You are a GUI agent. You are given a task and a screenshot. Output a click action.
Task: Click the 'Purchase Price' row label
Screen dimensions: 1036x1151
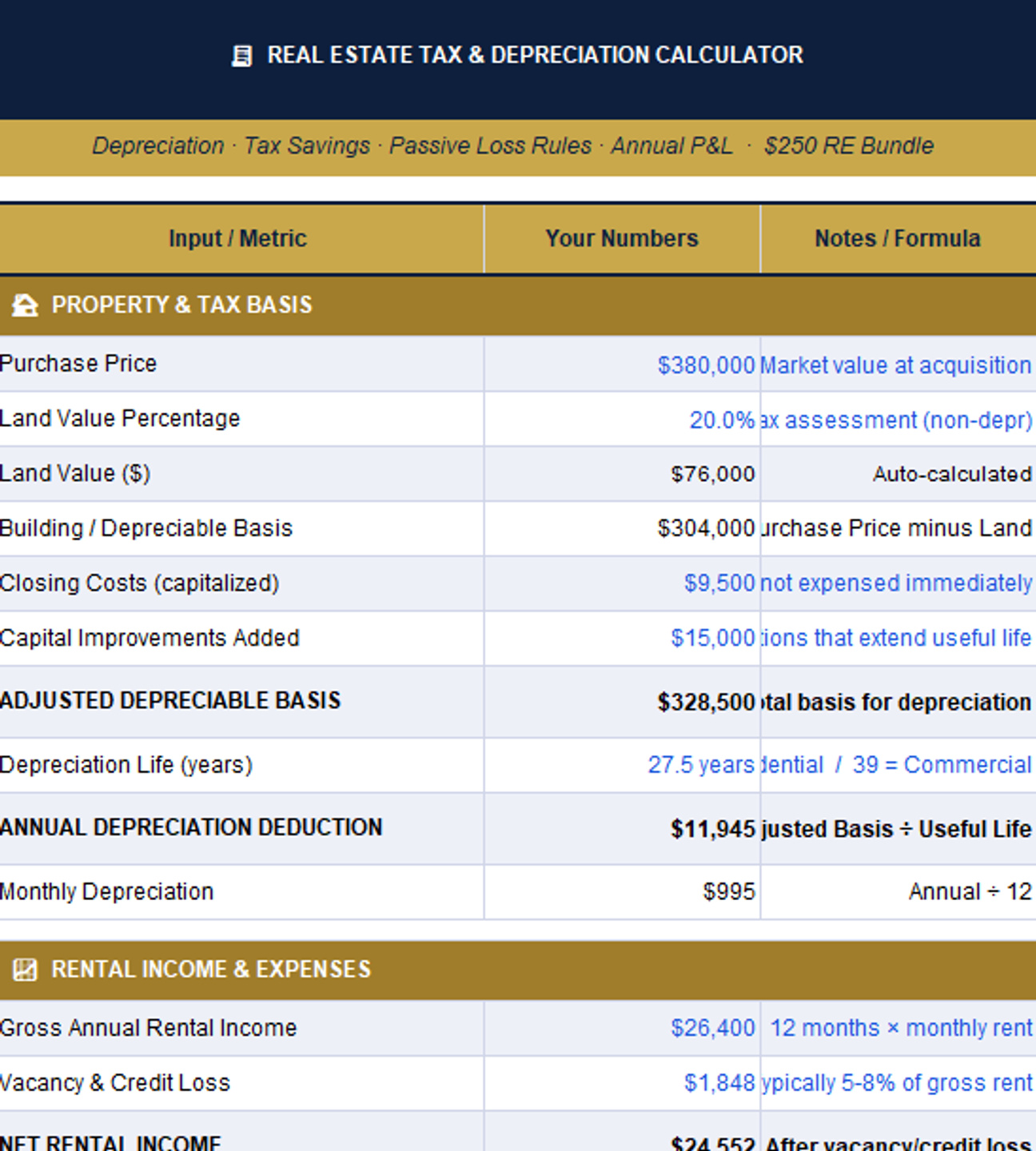click(78, 364)
